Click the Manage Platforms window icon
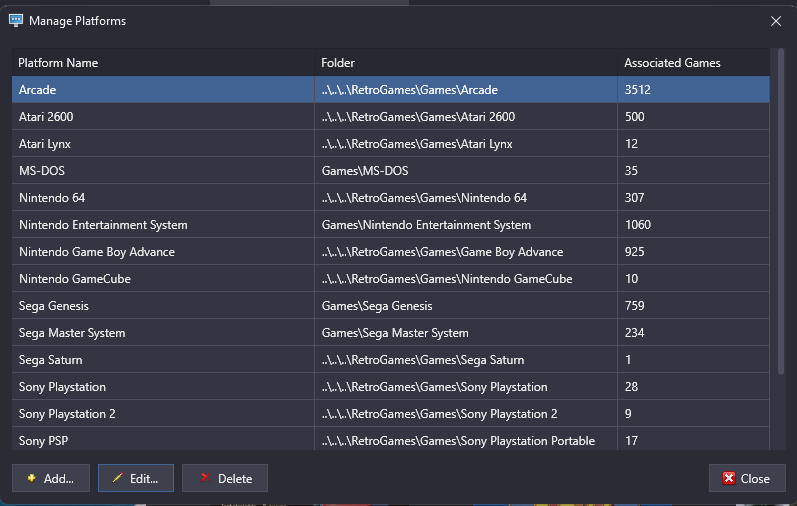The height and width of the screenshot is (506, 797). 16,21
